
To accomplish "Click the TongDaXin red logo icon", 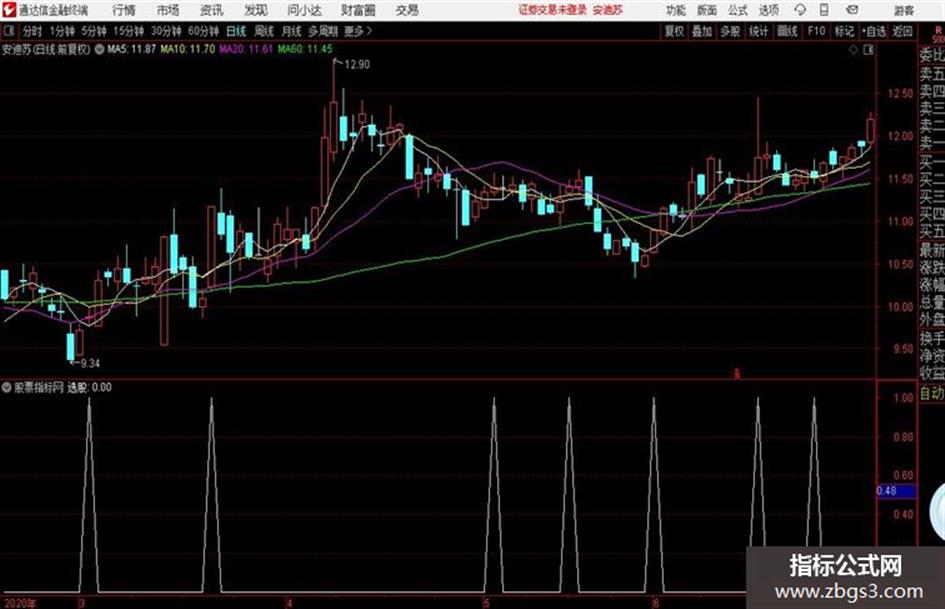I will pos(8,10).
